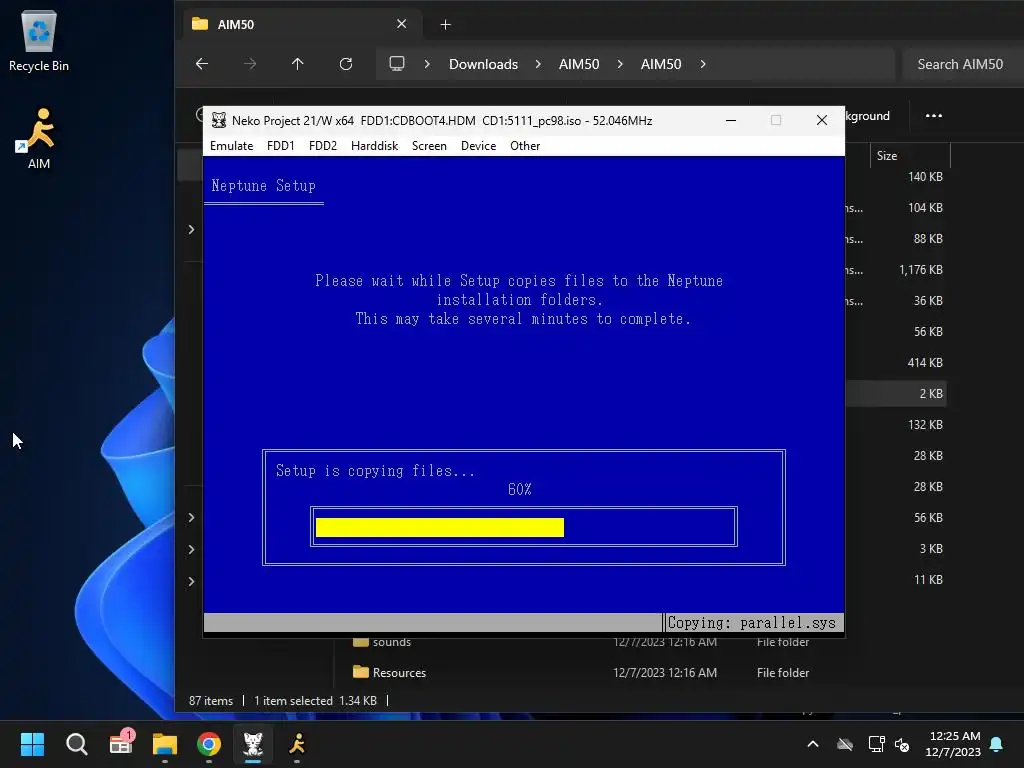Image resolution: width=1024 pixels, height=768 pixels.
Task: Select the AIM50 tab in Explorer
Action: (300, 25)
